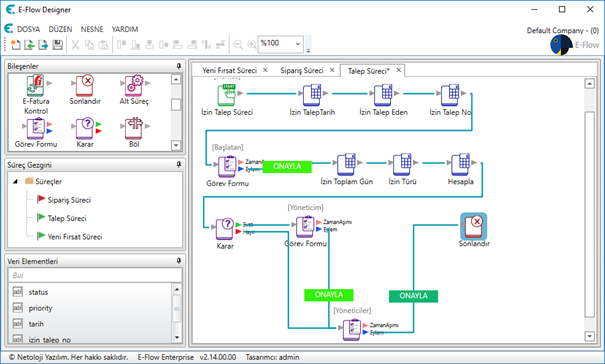Select the İzin TalepTarih node

tap(312, 95)
